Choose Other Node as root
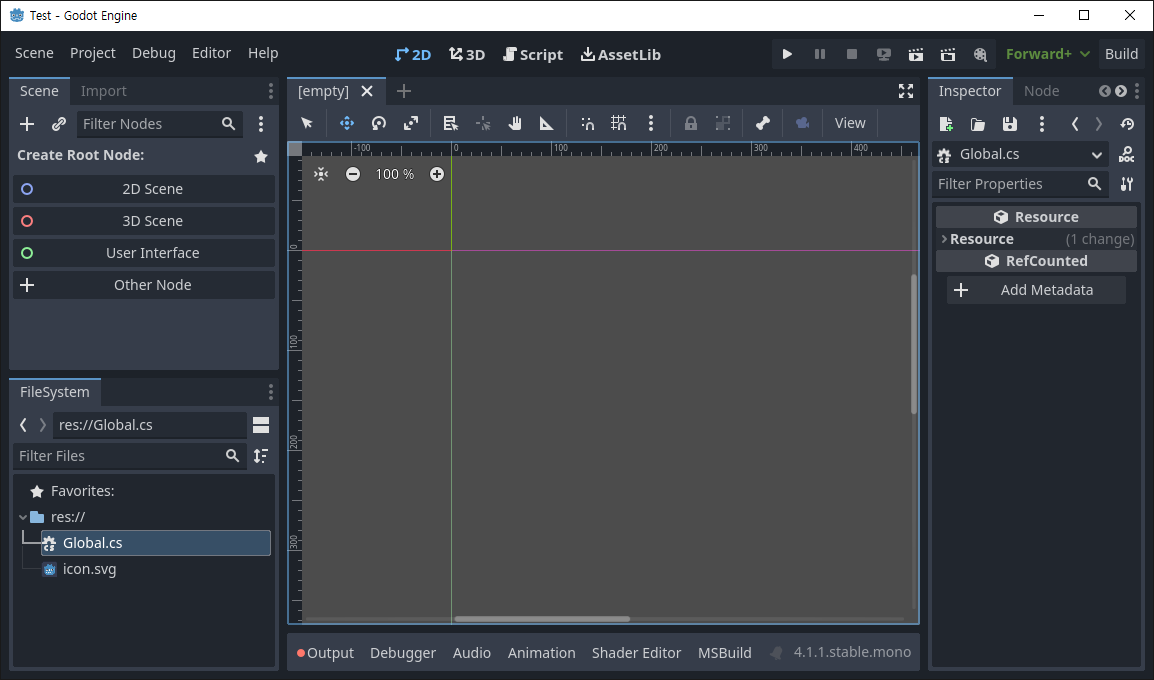Image resolution: width=1154 pixels, height=680 pixels. [x=144, y=285]
